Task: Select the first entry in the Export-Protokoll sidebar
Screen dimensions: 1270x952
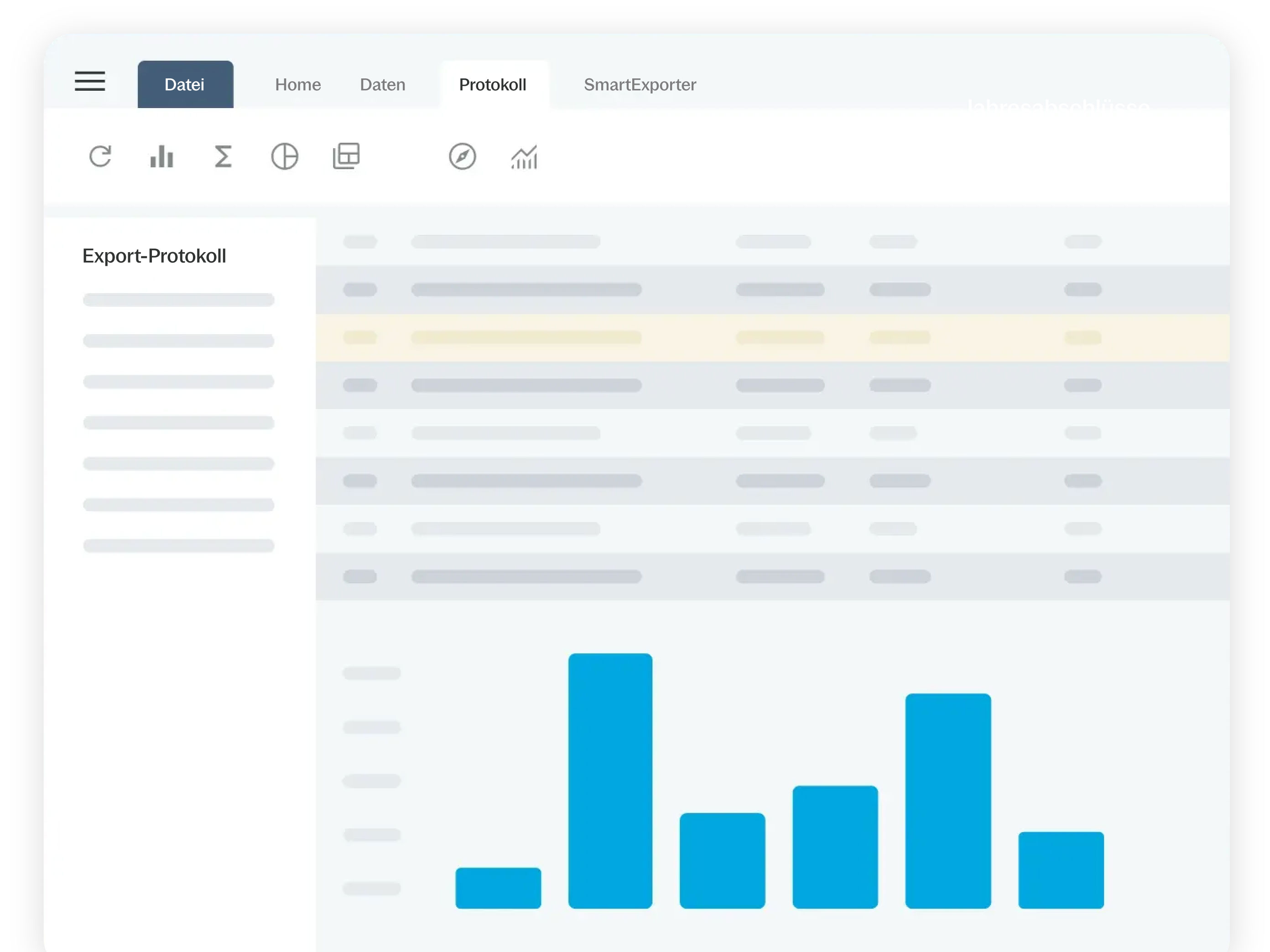Action: 178,299
